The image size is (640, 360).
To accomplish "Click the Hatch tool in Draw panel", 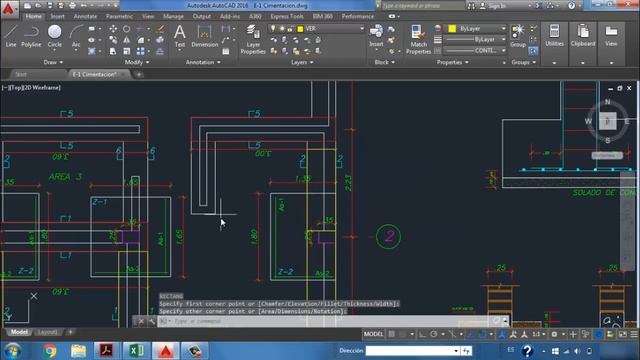I will (x=91, y=51).
